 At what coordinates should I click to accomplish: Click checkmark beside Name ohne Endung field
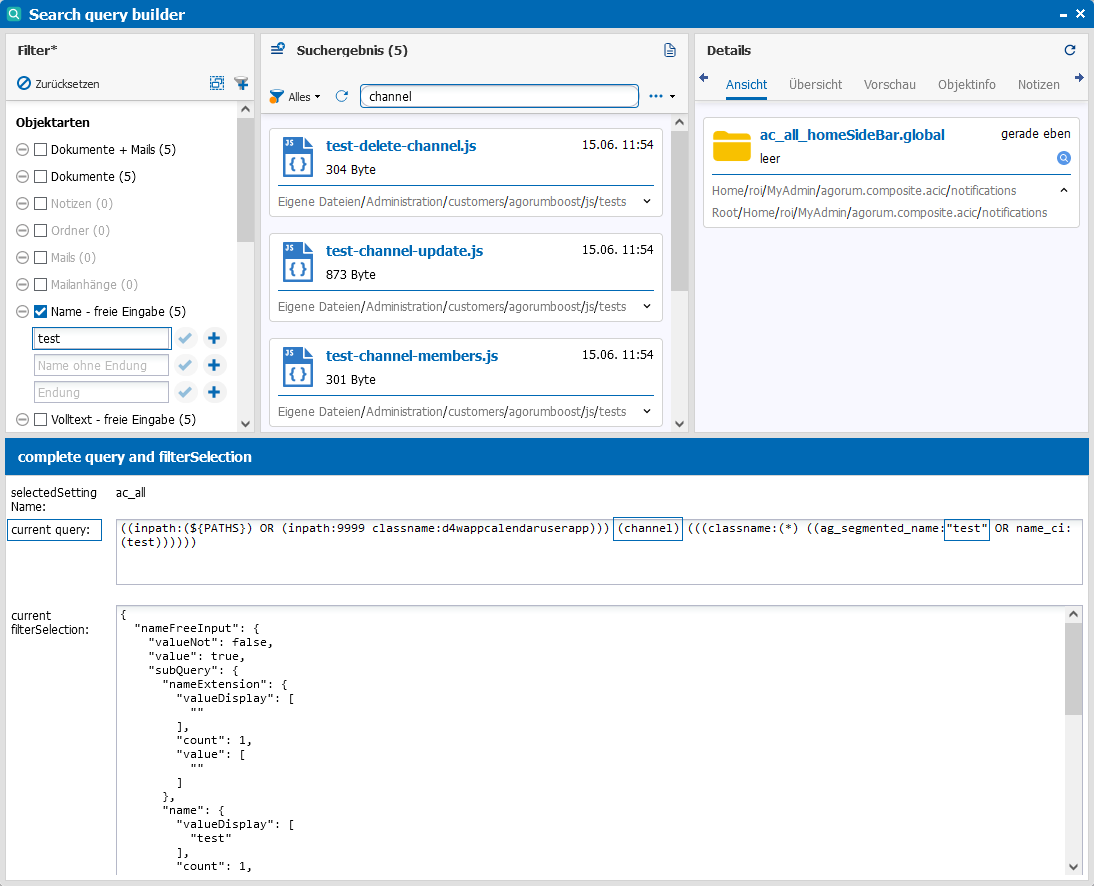tap(185, 365)
